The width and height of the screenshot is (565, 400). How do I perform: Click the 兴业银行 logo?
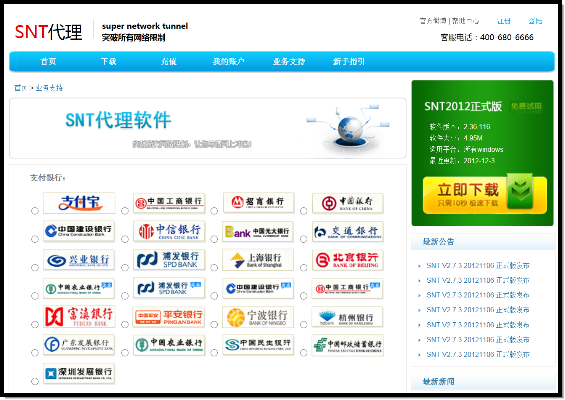[x=79, y=260]
